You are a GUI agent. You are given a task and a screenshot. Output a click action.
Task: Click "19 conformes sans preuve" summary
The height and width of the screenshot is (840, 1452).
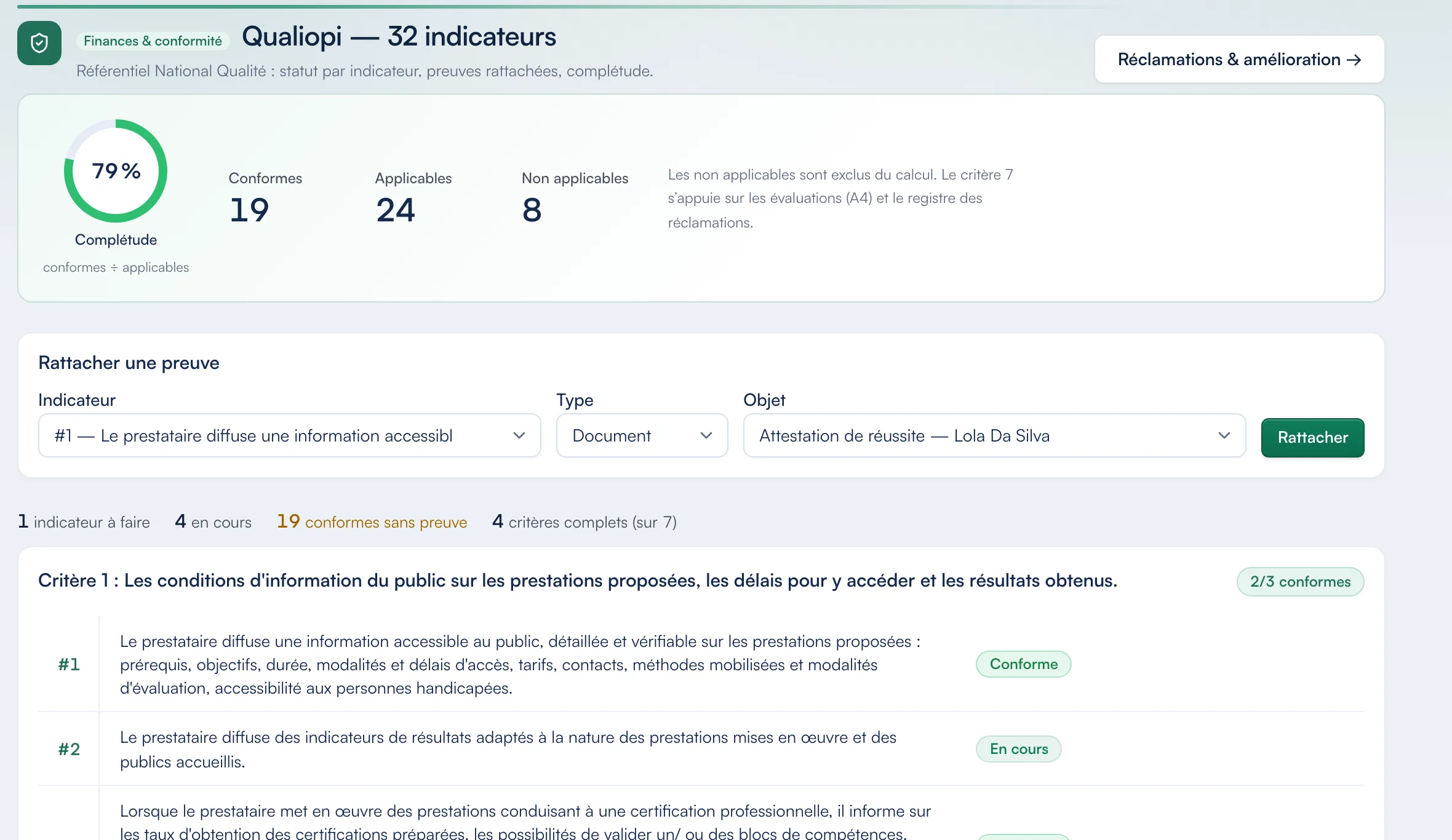click(372, 521)
